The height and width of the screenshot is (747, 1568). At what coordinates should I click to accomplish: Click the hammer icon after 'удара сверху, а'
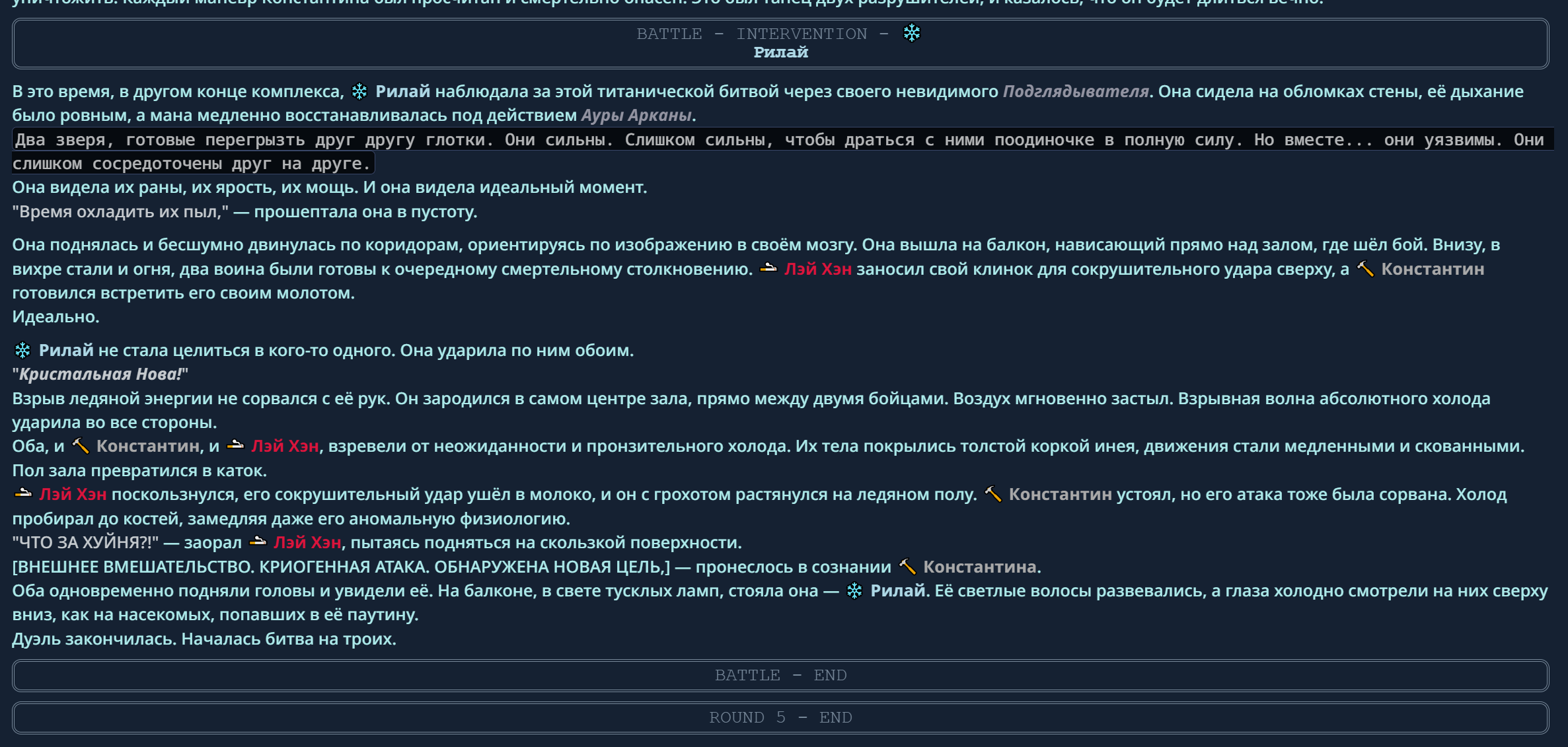pos(1365,269)
